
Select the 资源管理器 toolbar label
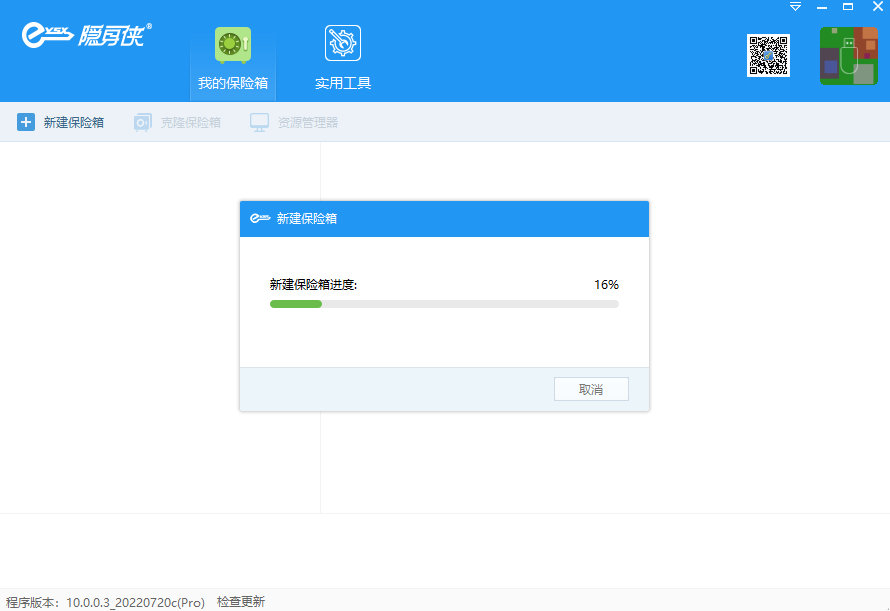click(x=308, y=123)
